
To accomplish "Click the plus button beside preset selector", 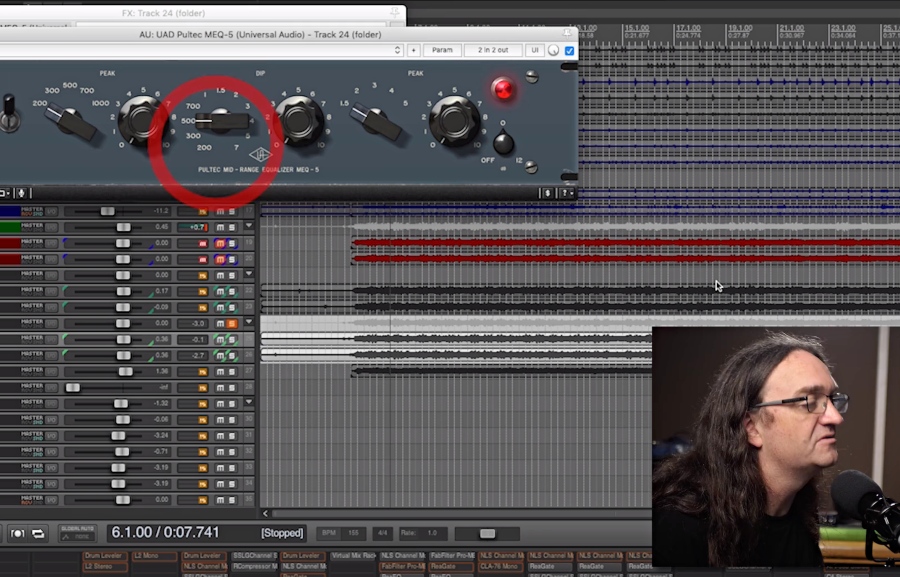I will pyautogui.click(x=413, y=50).
